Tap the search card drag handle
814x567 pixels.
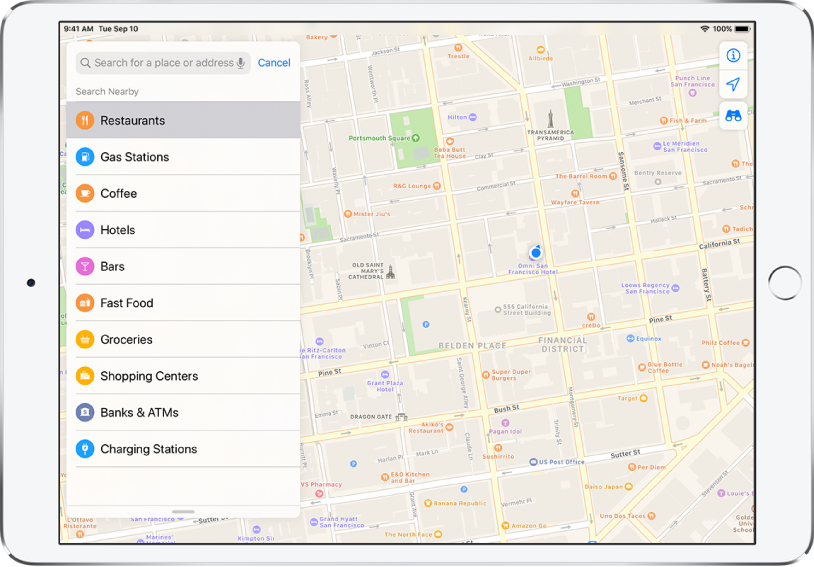pos(183,511)
